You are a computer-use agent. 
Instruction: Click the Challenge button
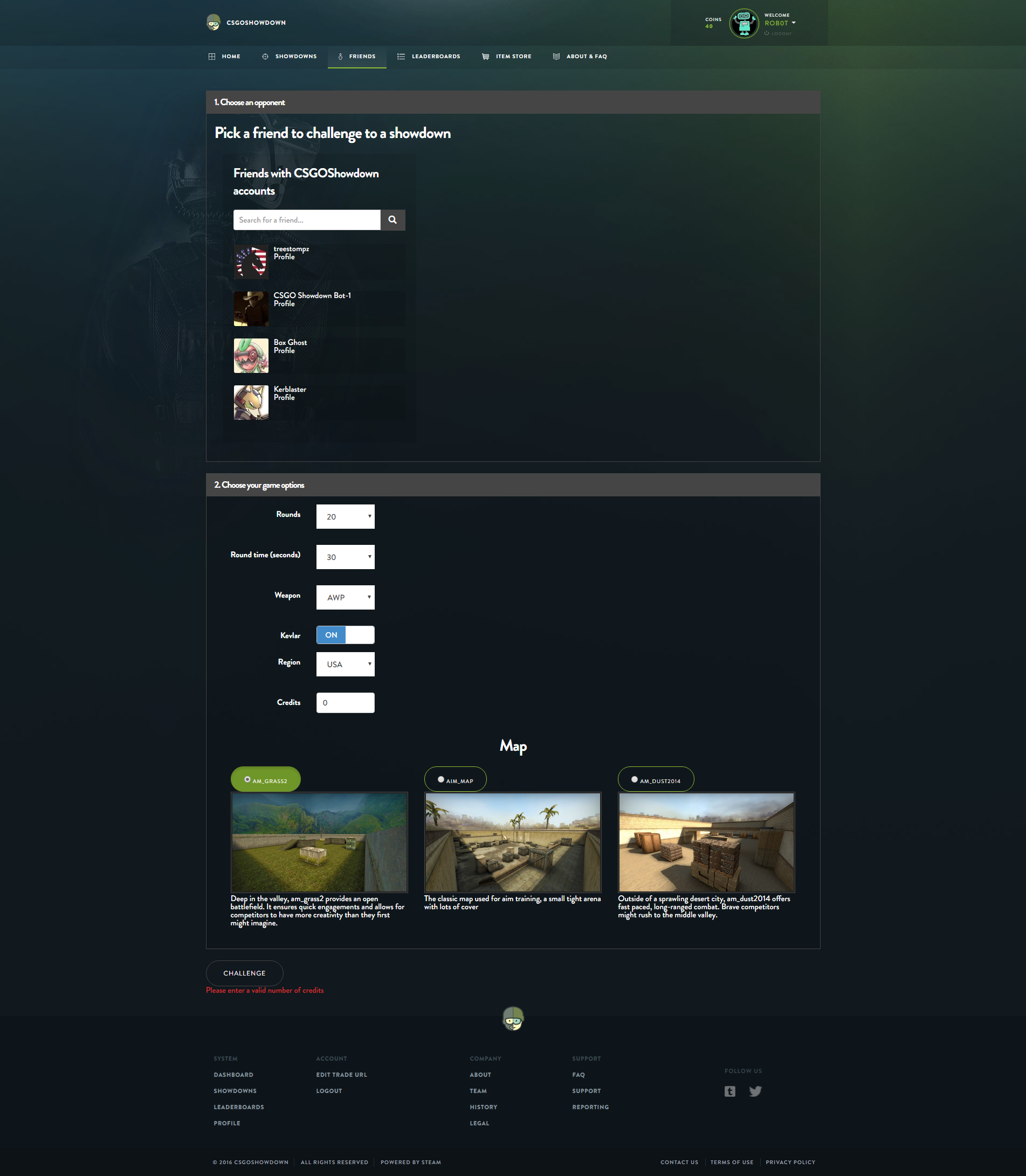(244, 973)
